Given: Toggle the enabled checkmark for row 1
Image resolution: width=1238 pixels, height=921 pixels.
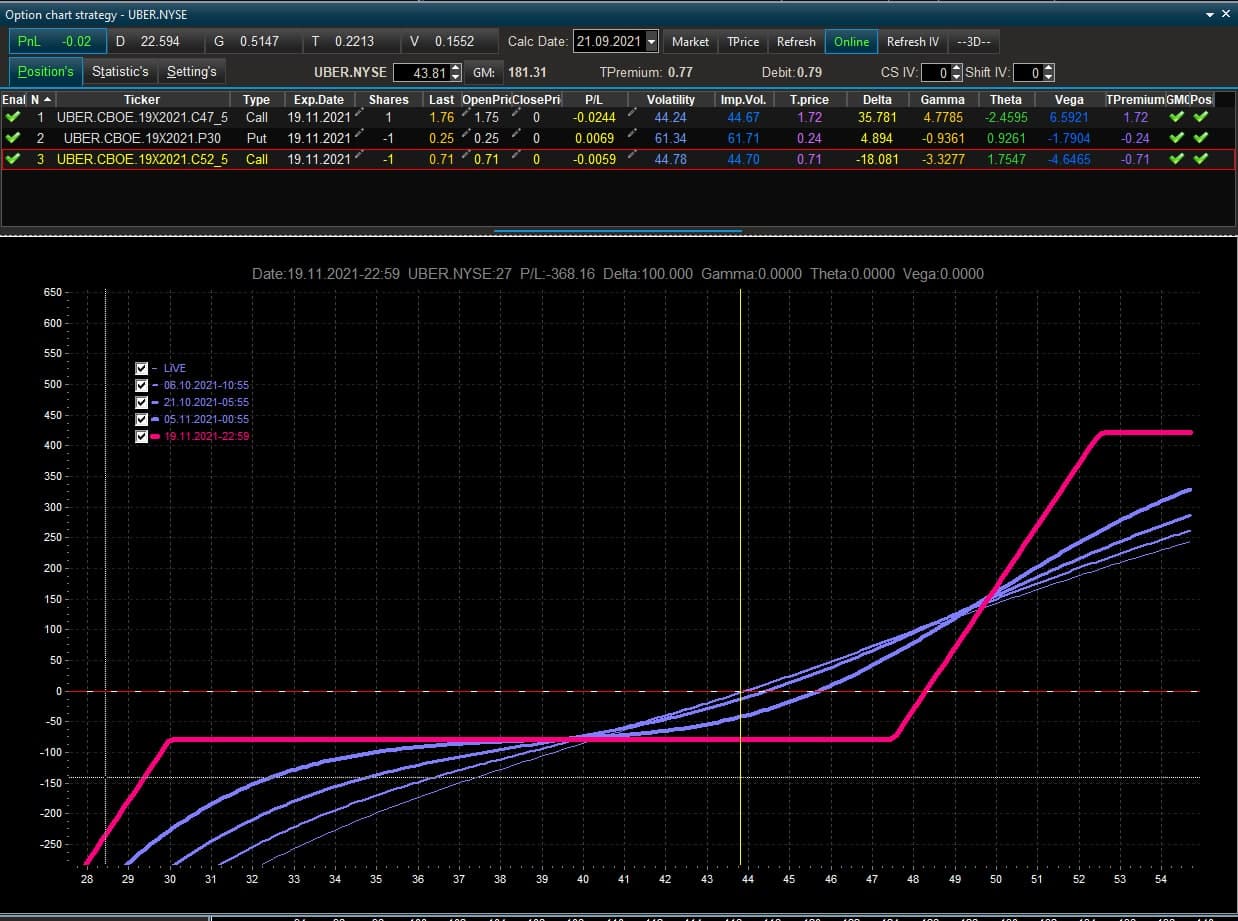Looking at the screenshot, I should [12, 117].
